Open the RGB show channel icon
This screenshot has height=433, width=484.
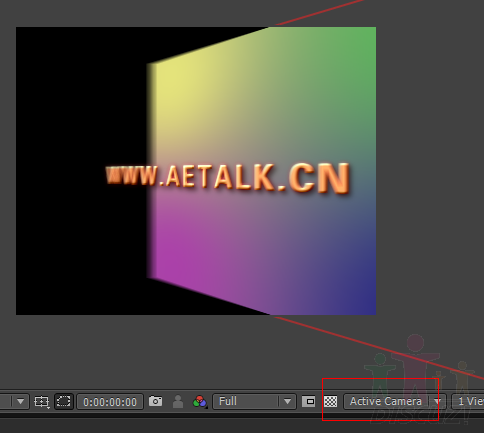pos(200,401)
